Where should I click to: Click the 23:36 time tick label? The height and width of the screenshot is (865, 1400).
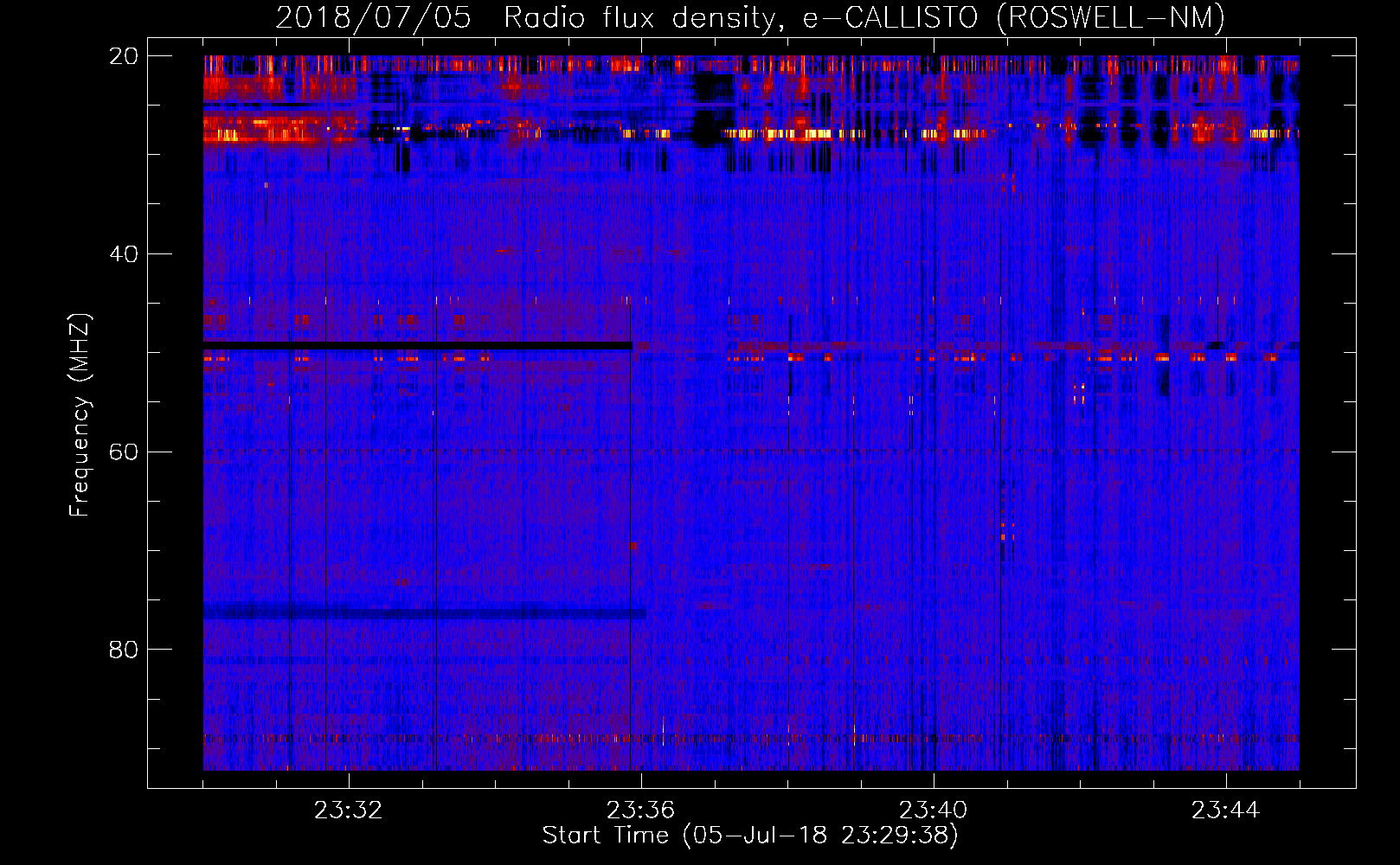coord(641,811)
